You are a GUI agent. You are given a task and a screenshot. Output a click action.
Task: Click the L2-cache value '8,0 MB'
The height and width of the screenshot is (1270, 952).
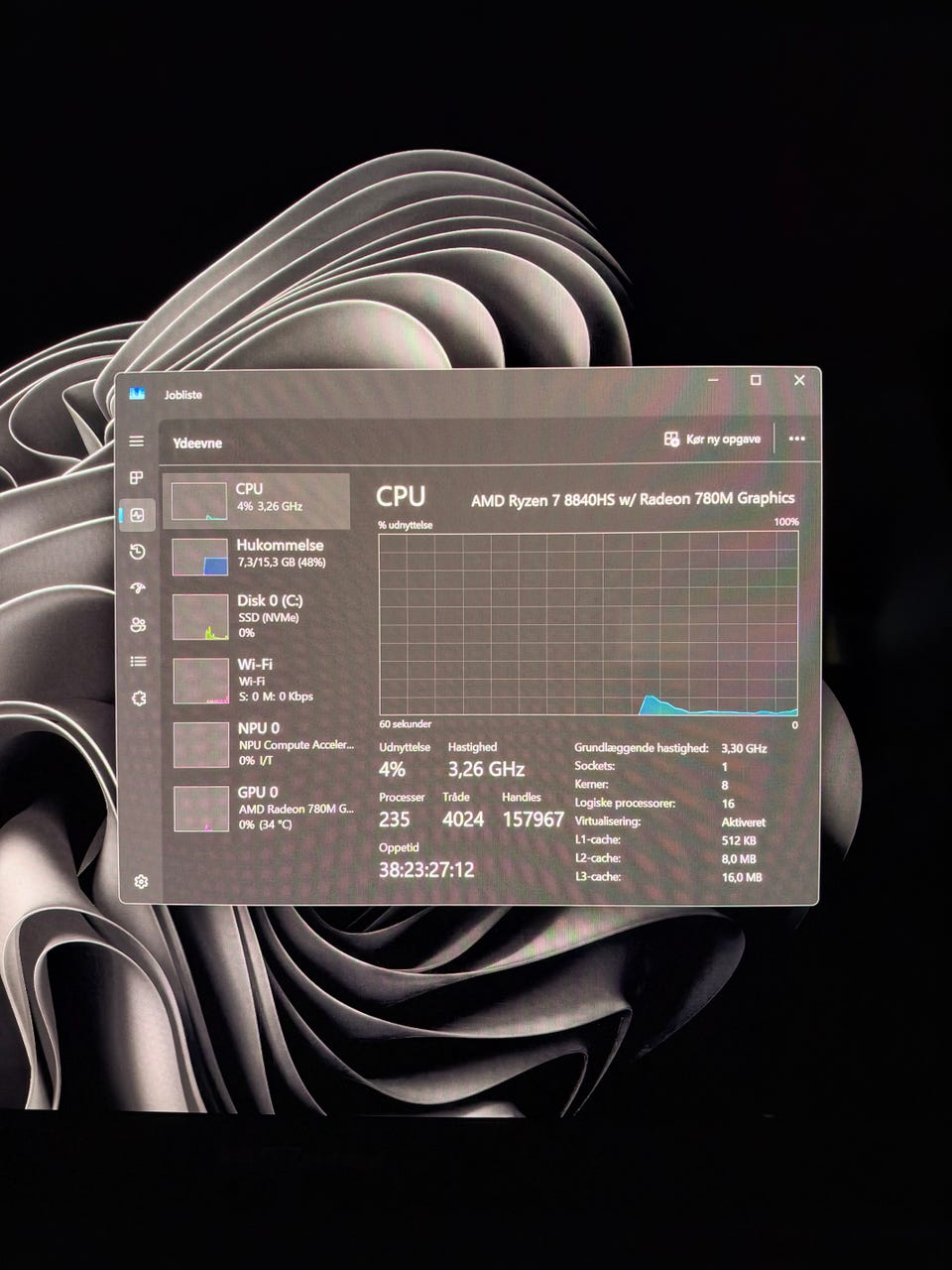click(x=739, y=859)
